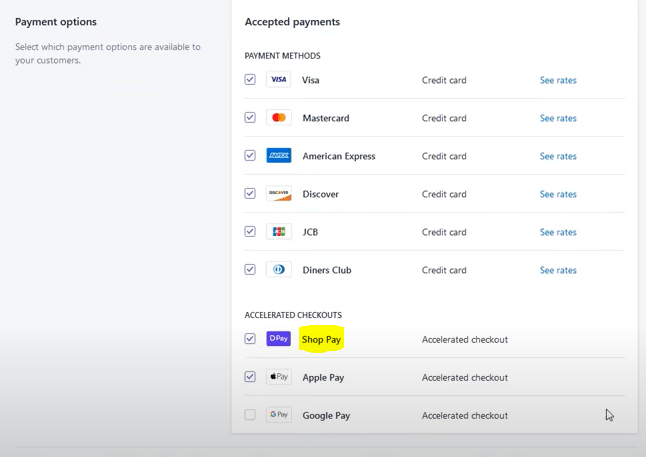Click the Diners Club label
Screen dimensions: 646x457
[x=327, y=270]
